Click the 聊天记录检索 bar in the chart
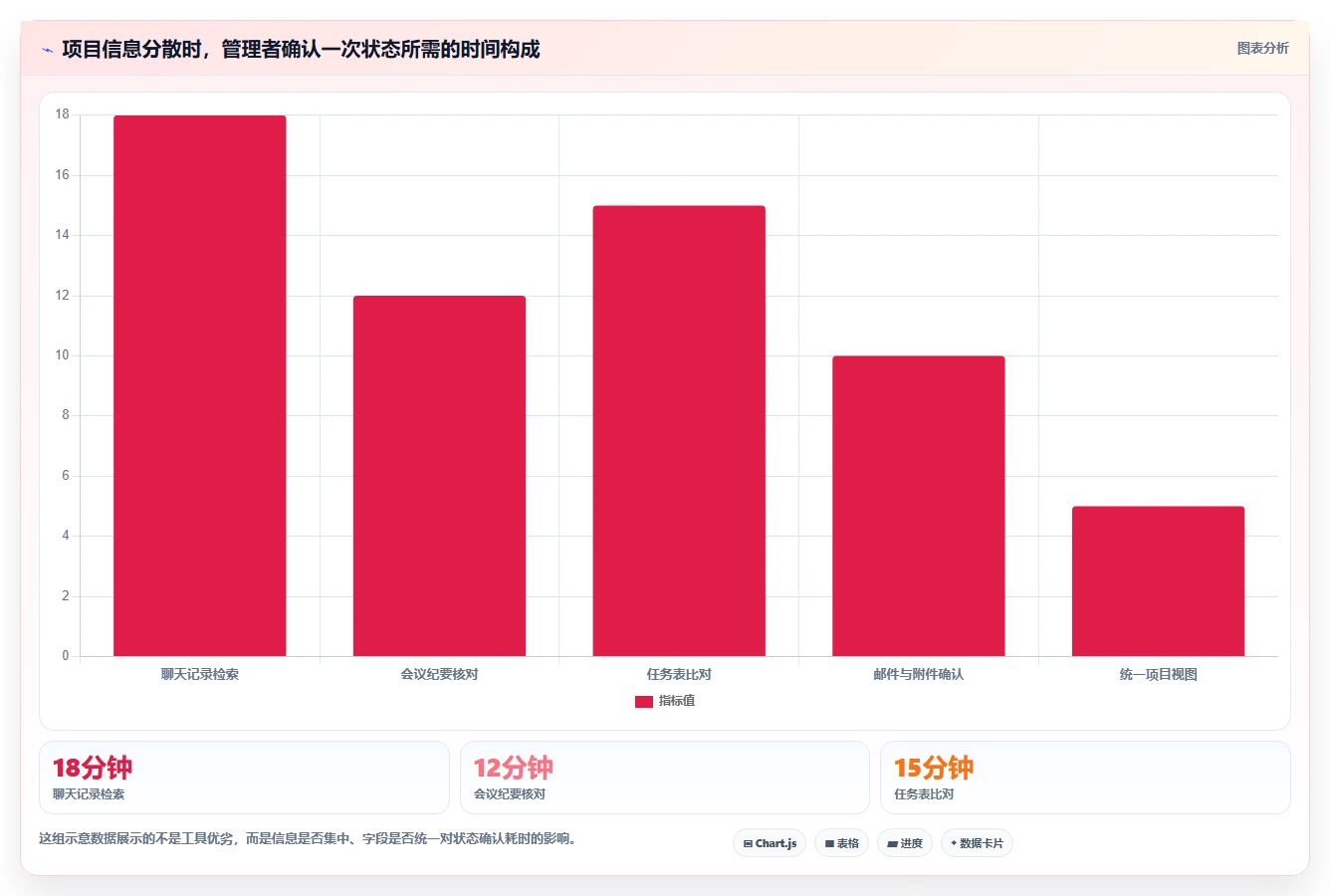 coord(200,386)
